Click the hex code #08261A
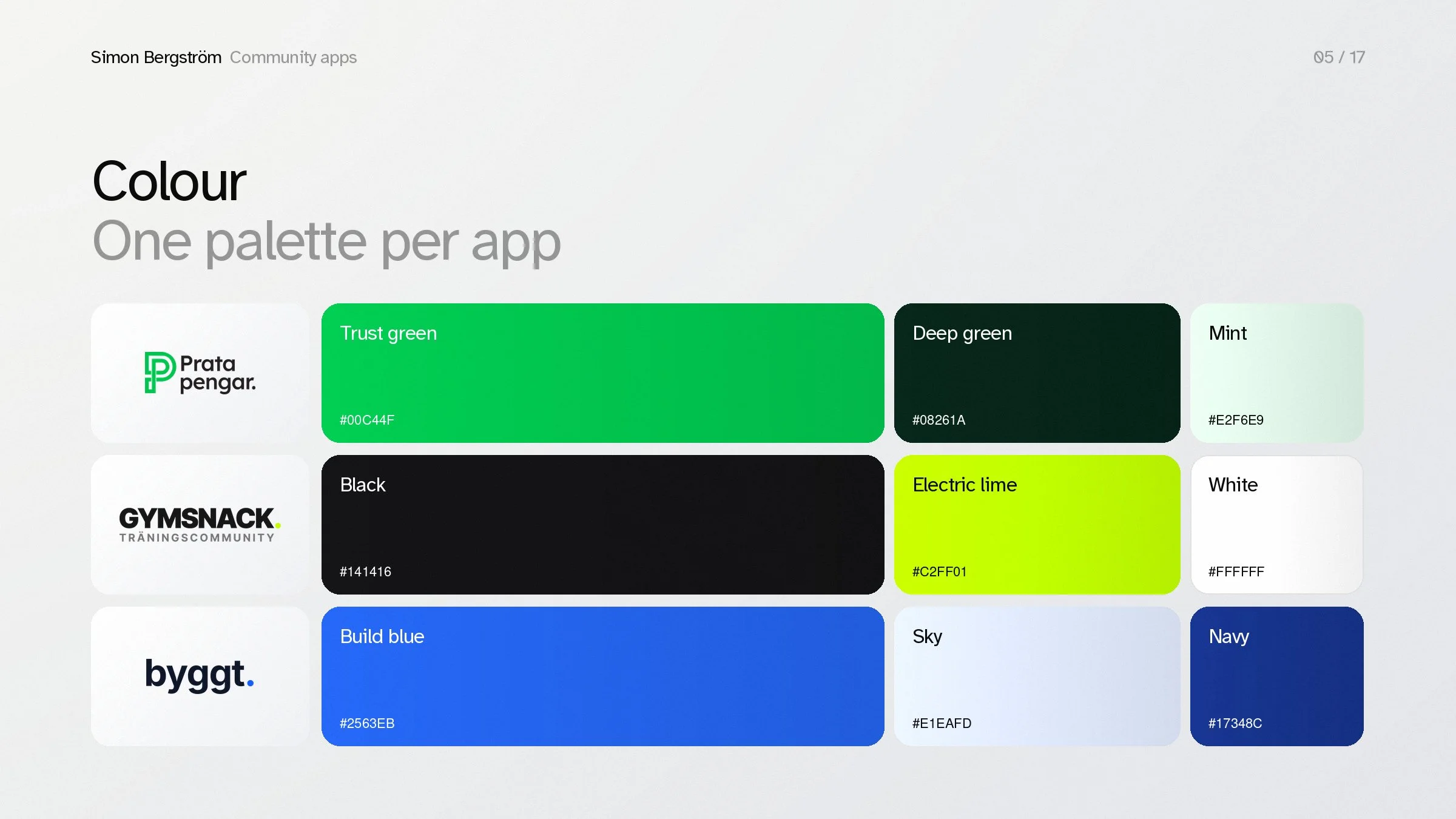Image resolution: width=1456 pixels, height=819 pixels. coord(939,420)
